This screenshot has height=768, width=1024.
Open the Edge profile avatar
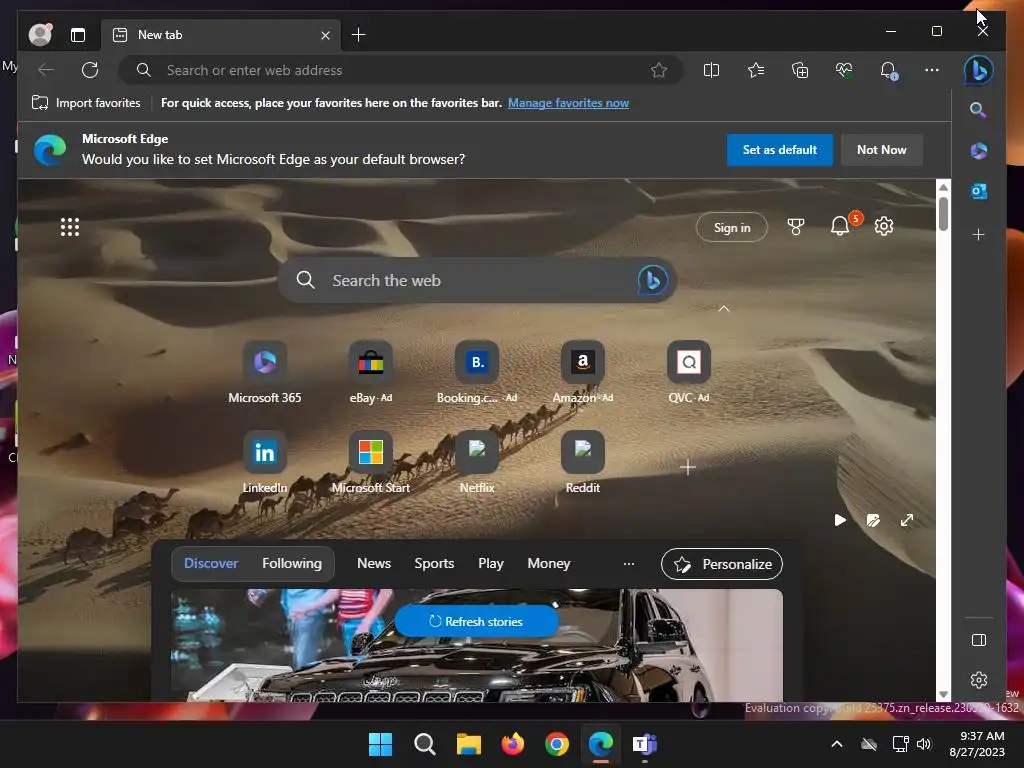click(40, 35)
